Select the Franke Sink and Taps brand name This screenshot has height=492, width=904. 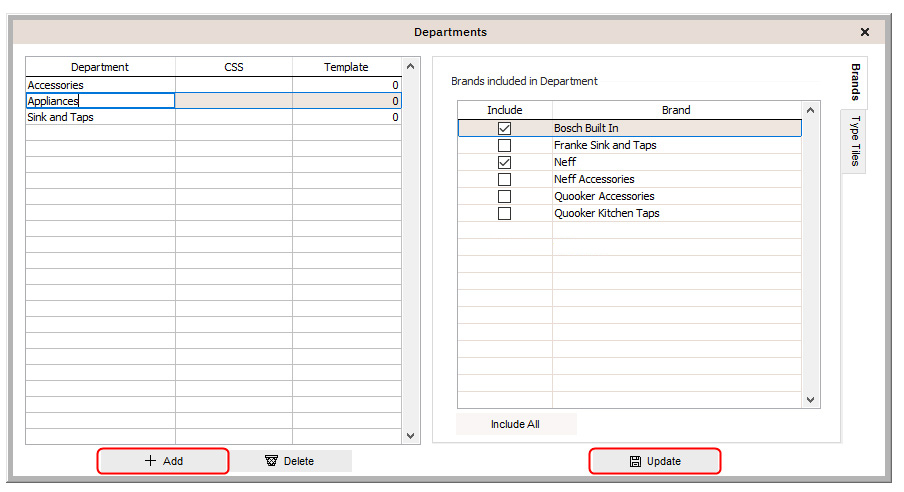pos(605,145)
